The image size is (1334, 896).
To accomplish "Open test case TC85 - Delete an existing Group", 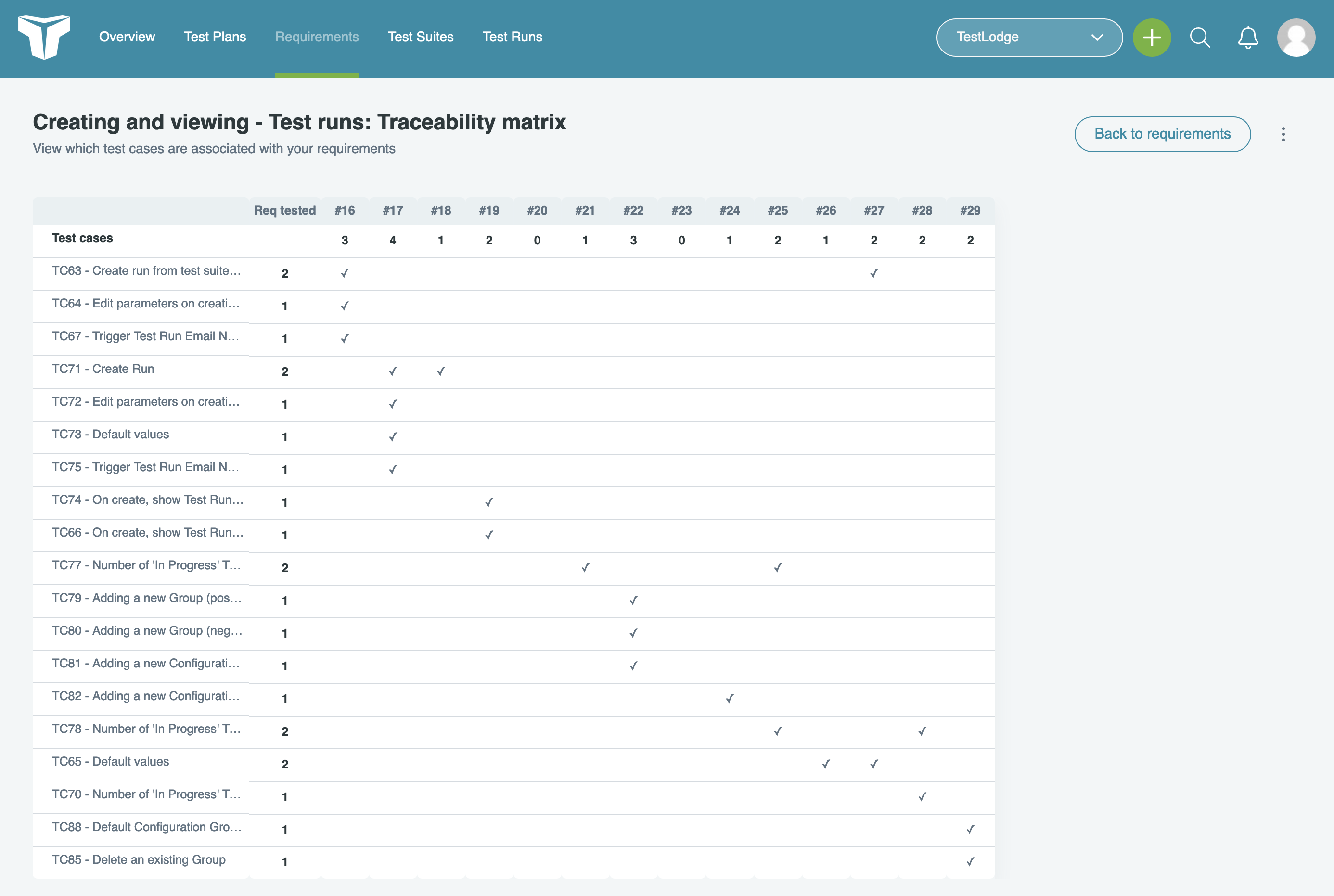I will [139, 860].
